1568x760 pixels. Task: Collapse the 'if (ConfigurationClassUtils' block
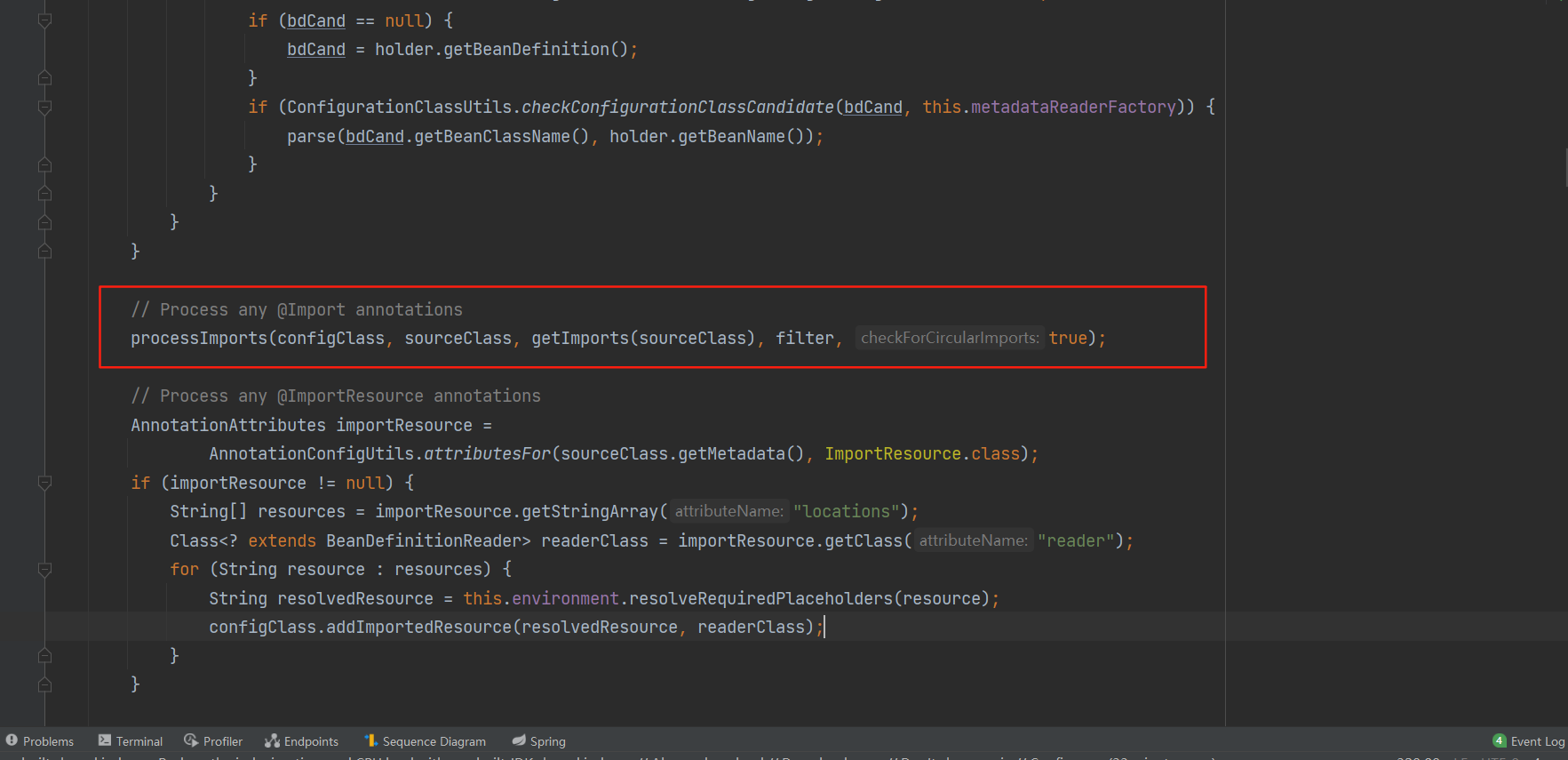coord(44,108)
